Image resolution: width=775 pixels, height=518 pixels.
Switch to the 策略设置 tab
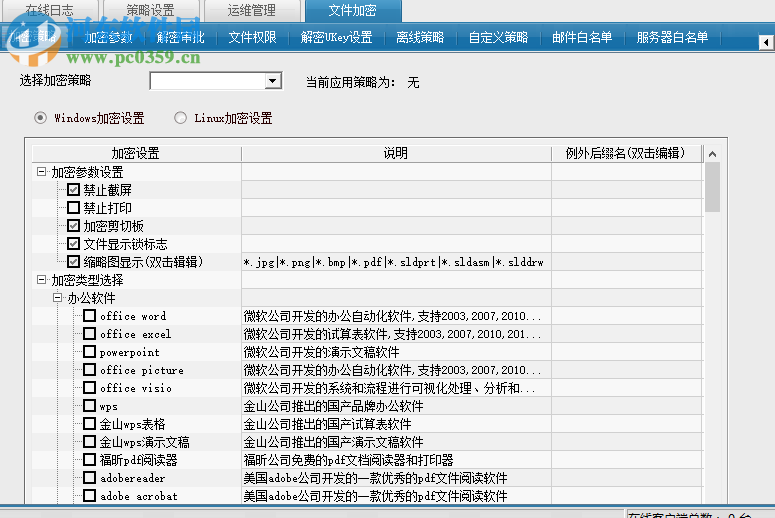(150, 10)
